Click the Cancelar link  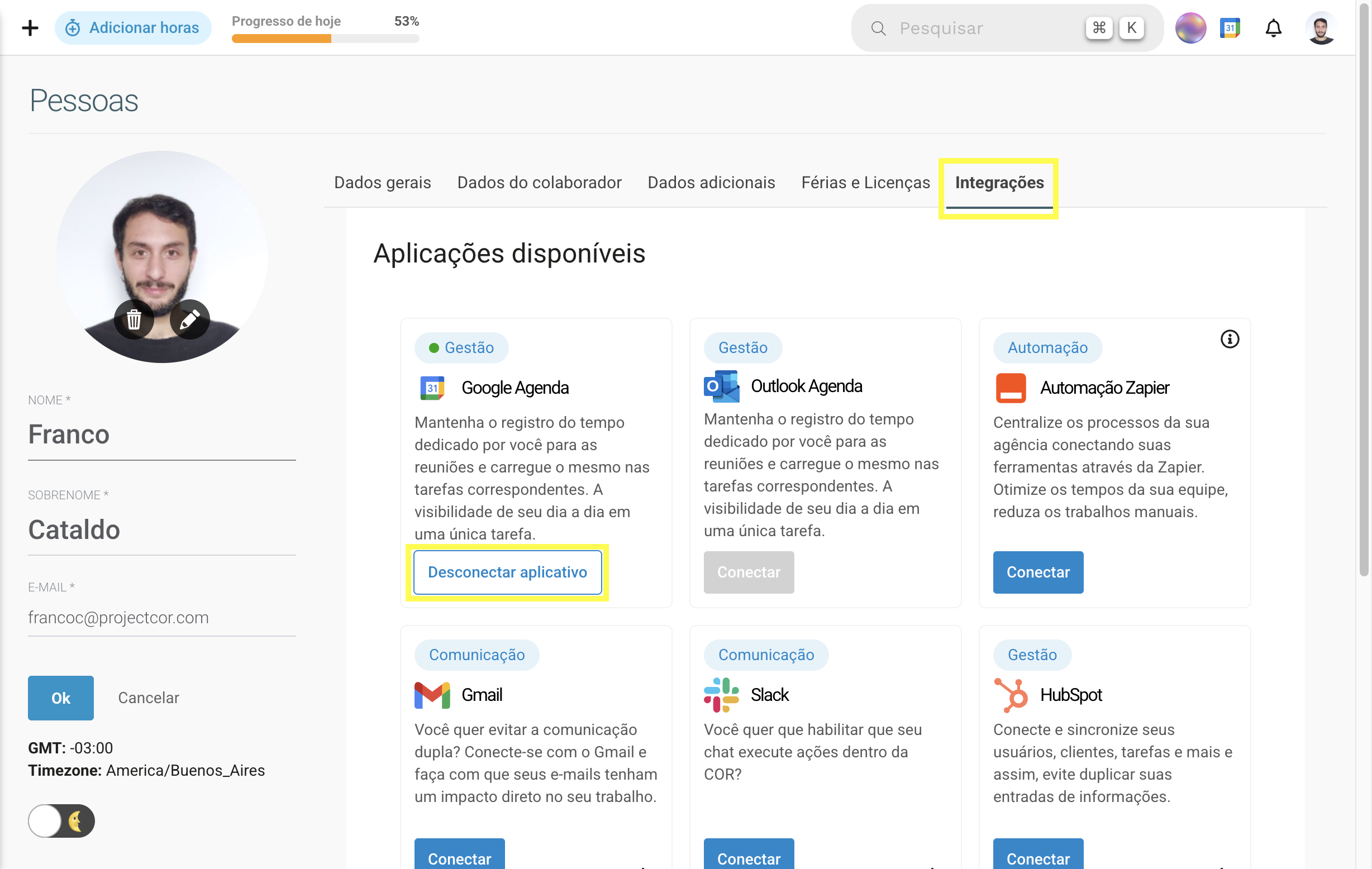148,698
